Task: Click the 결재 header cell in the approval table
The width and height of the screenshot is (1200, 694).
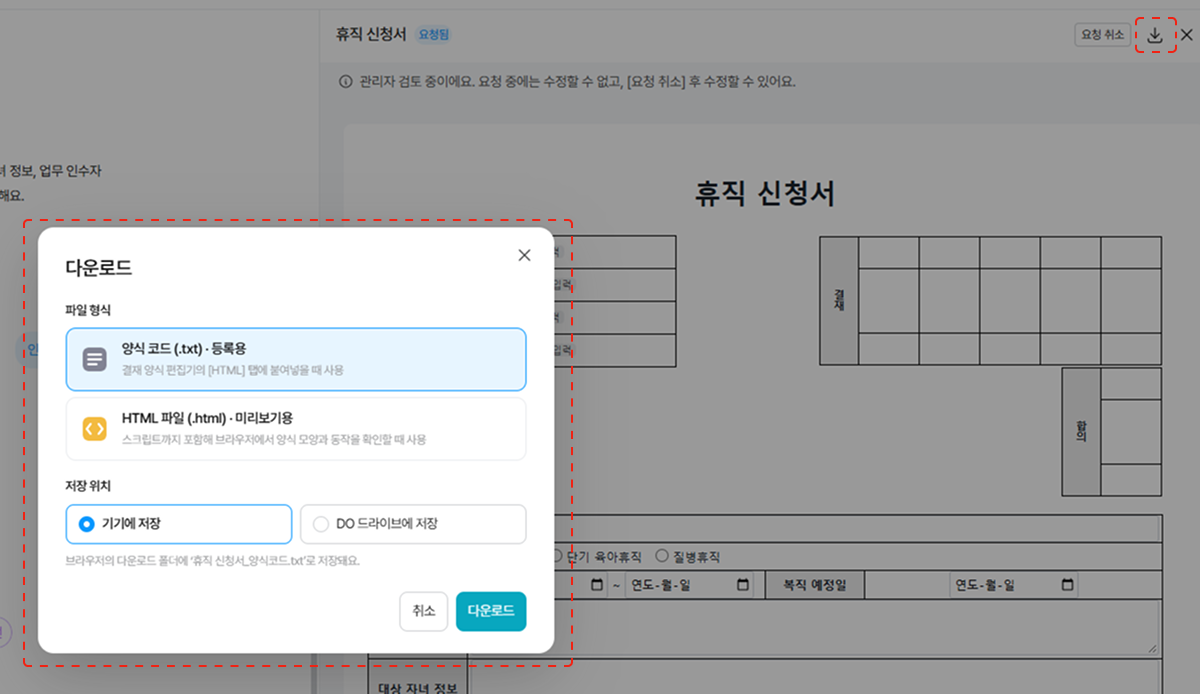Action: click(x=839, y=300)
